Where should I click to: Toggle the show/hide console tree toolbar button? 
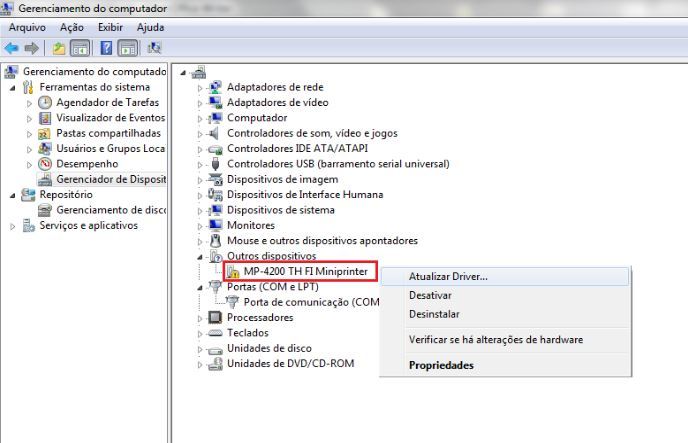click(x=80, y=48)
